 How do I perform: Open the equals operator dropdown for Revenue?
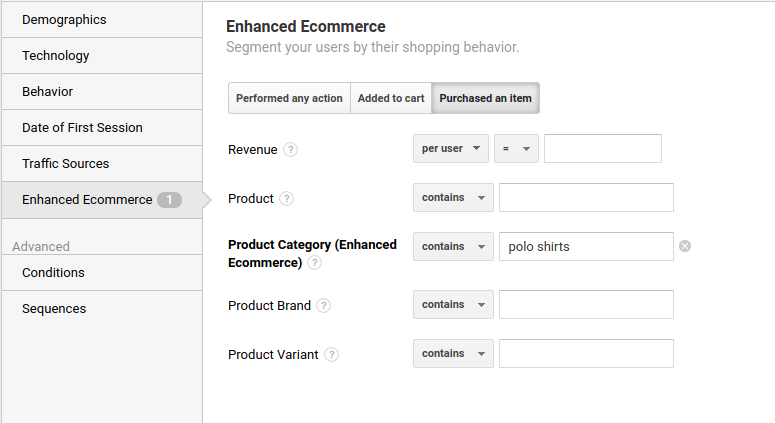516,149
